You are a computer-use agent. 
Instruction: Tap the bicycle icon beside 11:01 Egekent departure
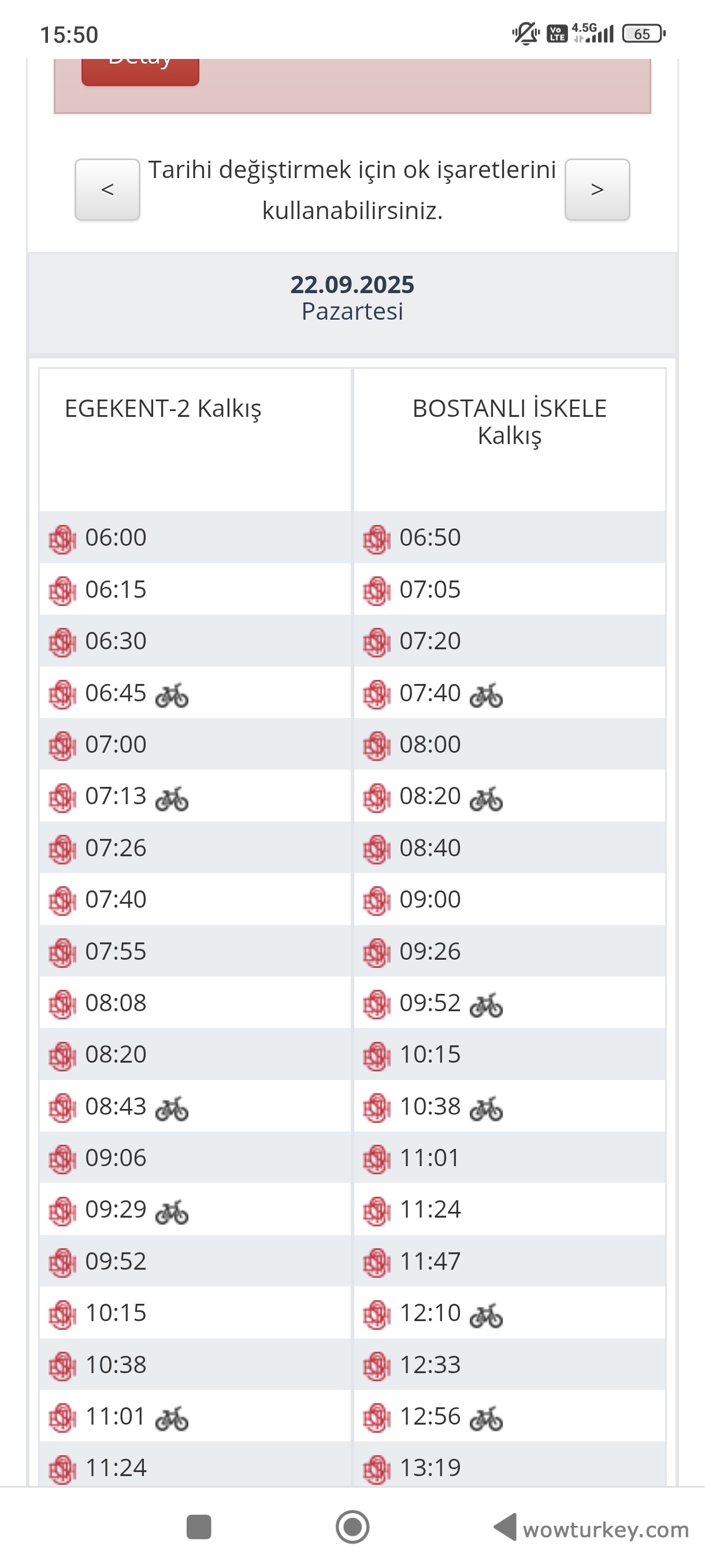click(x=172, y=1418)
